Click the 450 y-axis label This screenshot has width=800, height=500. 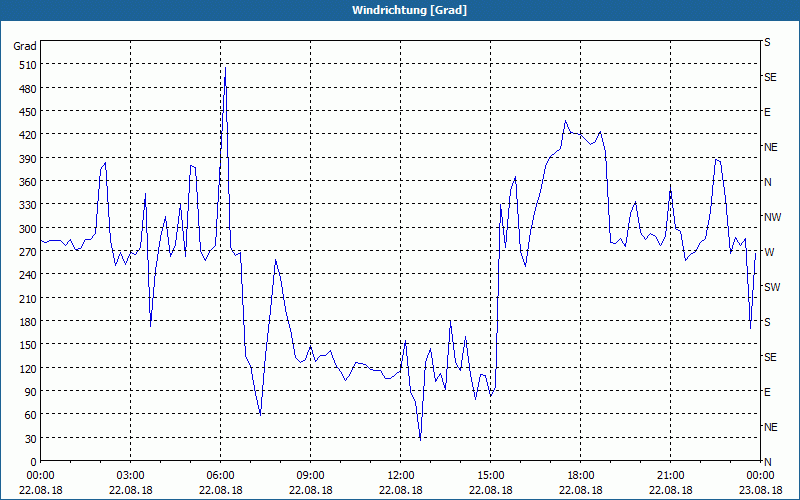coord(28,112)
